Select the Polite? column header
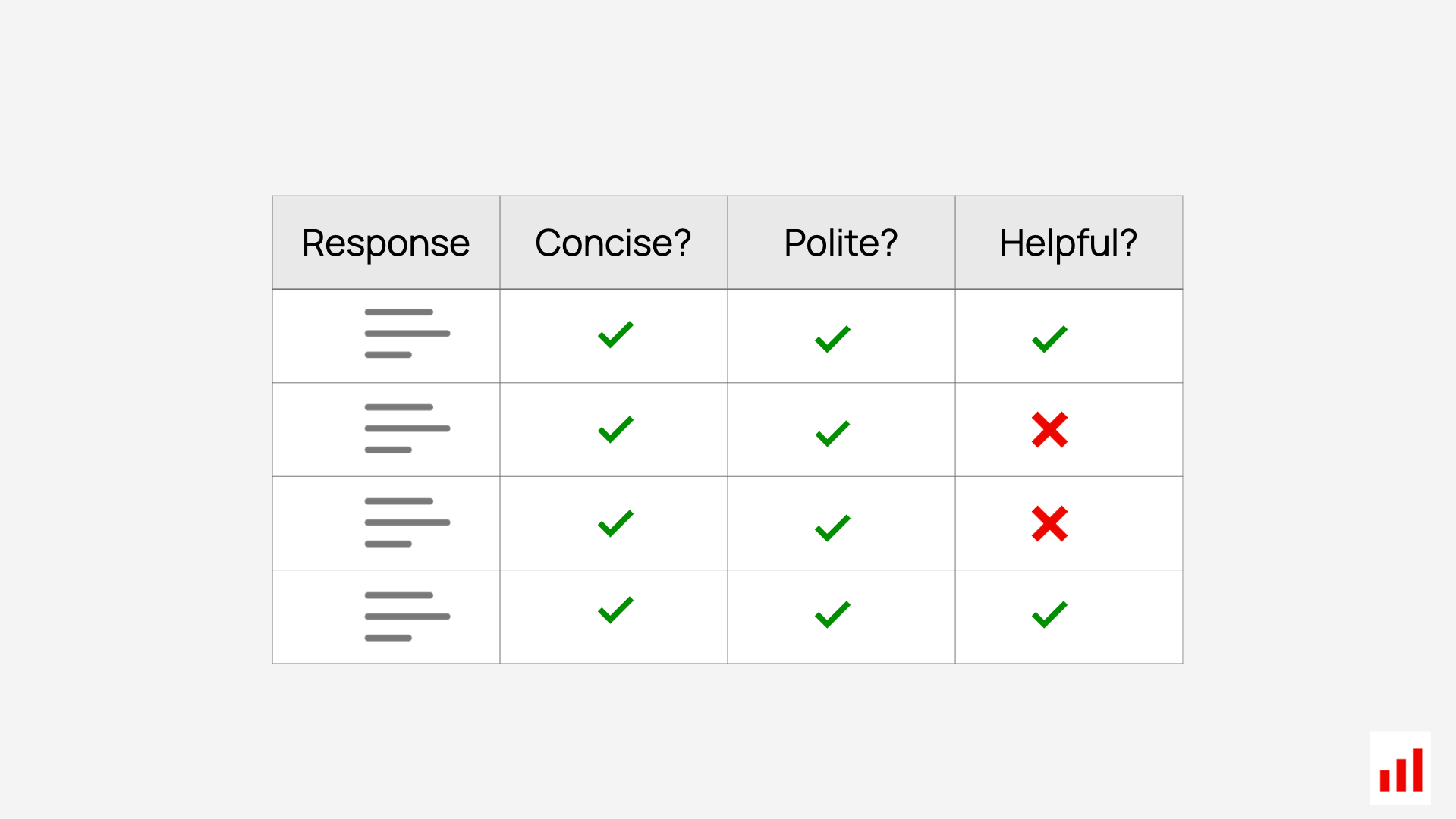 click(841, 243)
